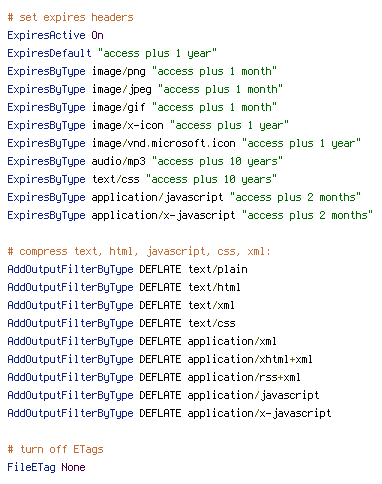382x484 pixels.
Task: Click the FileETag directive keyword
Action: click(31, 468)
